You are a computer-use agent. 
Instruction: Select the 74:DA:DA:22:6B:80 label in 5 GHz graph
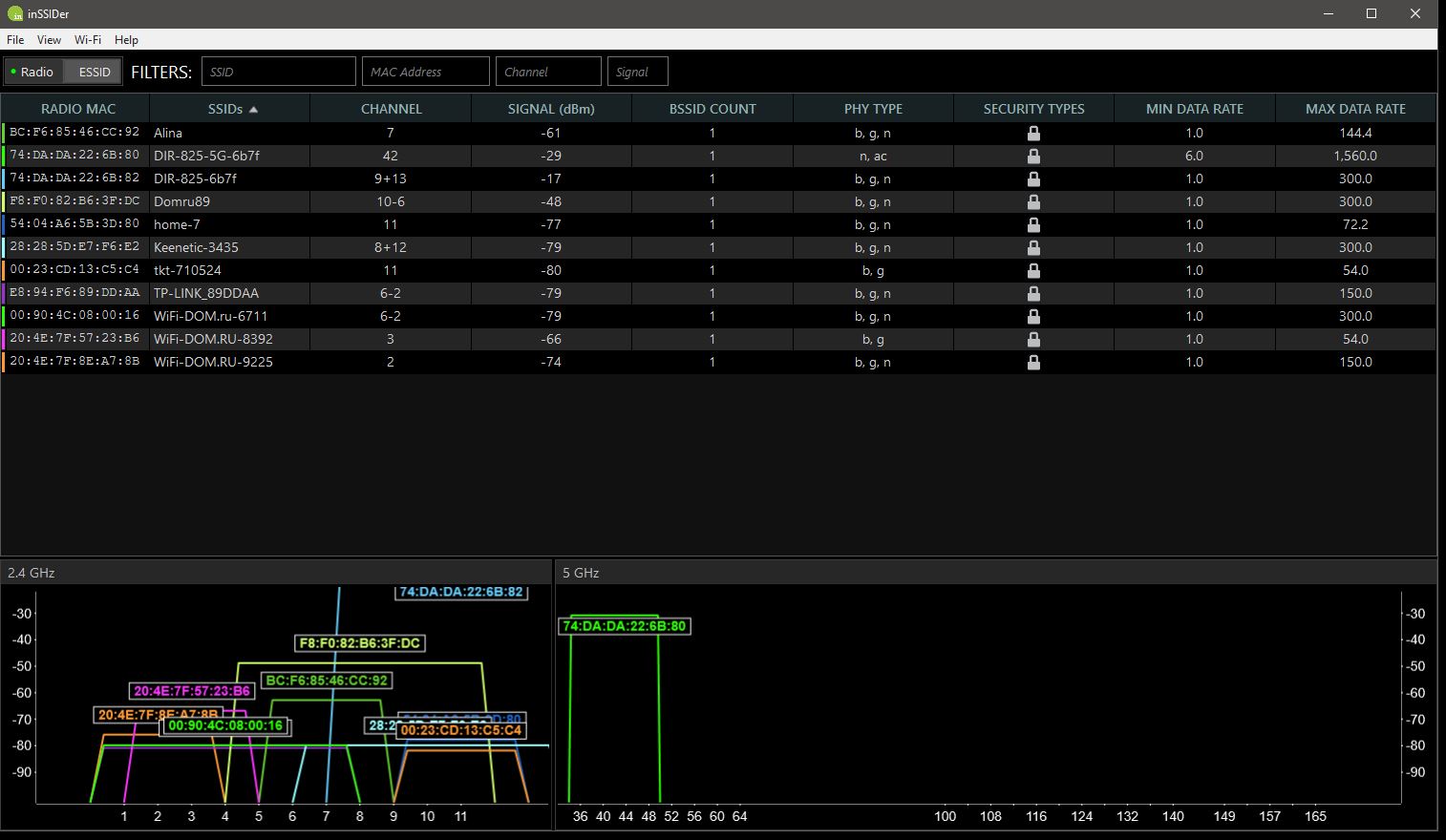pos(624,626)
